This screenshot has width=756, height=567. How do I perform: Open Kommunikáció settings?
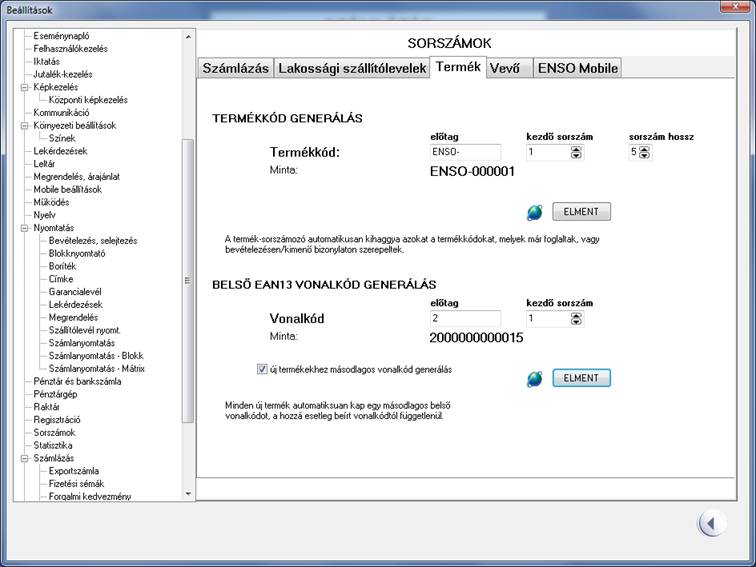click(x=61, y=113)
